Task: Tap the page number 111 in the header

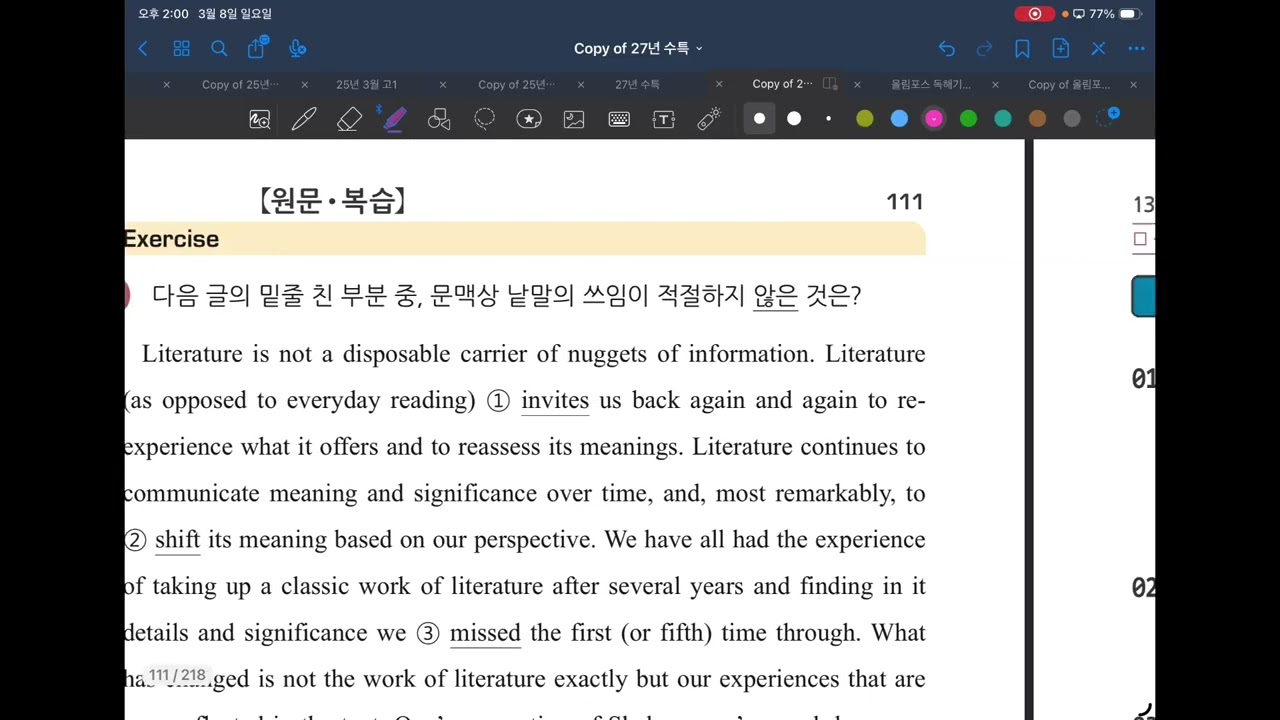Action: click(x=904, y=202)
